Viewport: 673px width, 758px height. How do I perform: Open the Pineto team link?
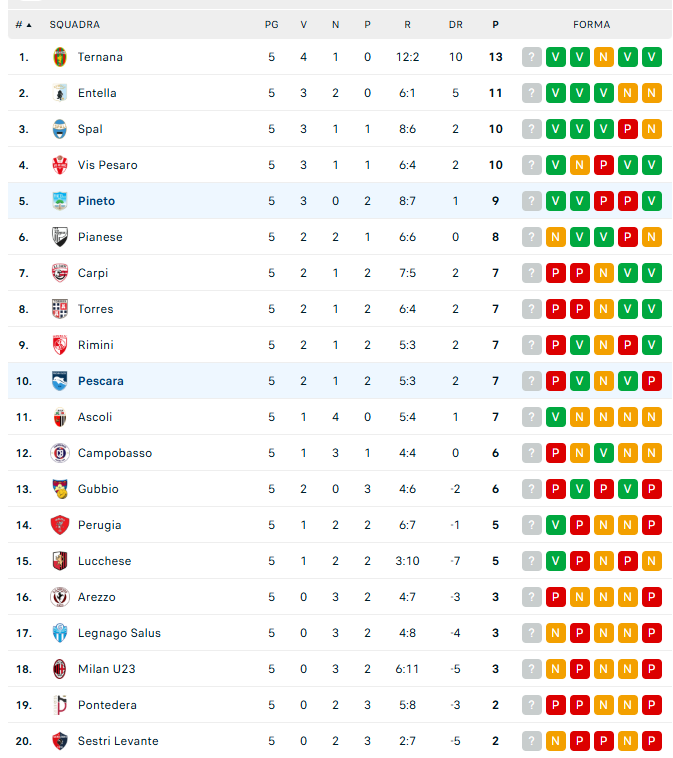click(97, 201)
